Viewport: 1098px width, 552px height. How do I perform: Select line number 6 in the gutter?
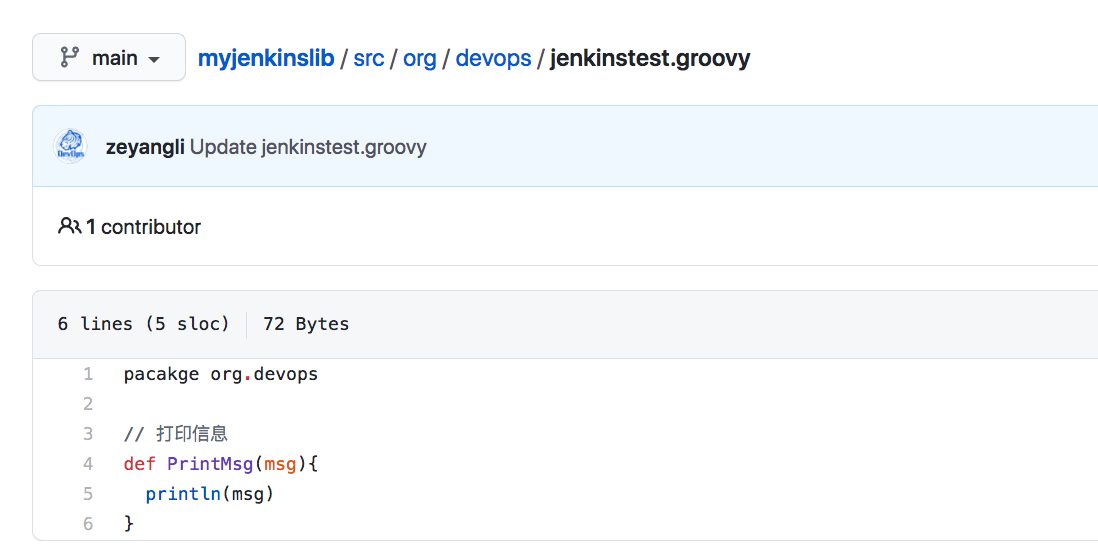[88, 524]
